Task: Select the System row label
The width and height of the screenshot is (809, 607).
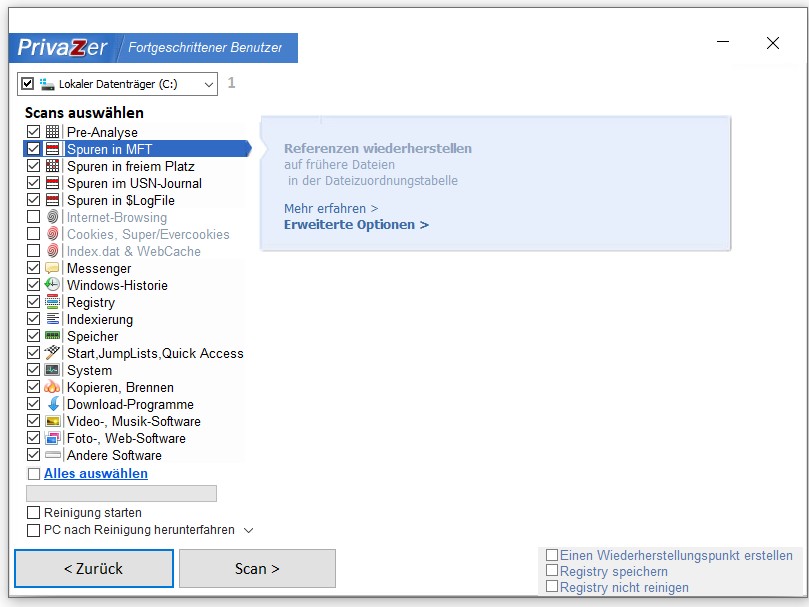Action: (89, 371)
